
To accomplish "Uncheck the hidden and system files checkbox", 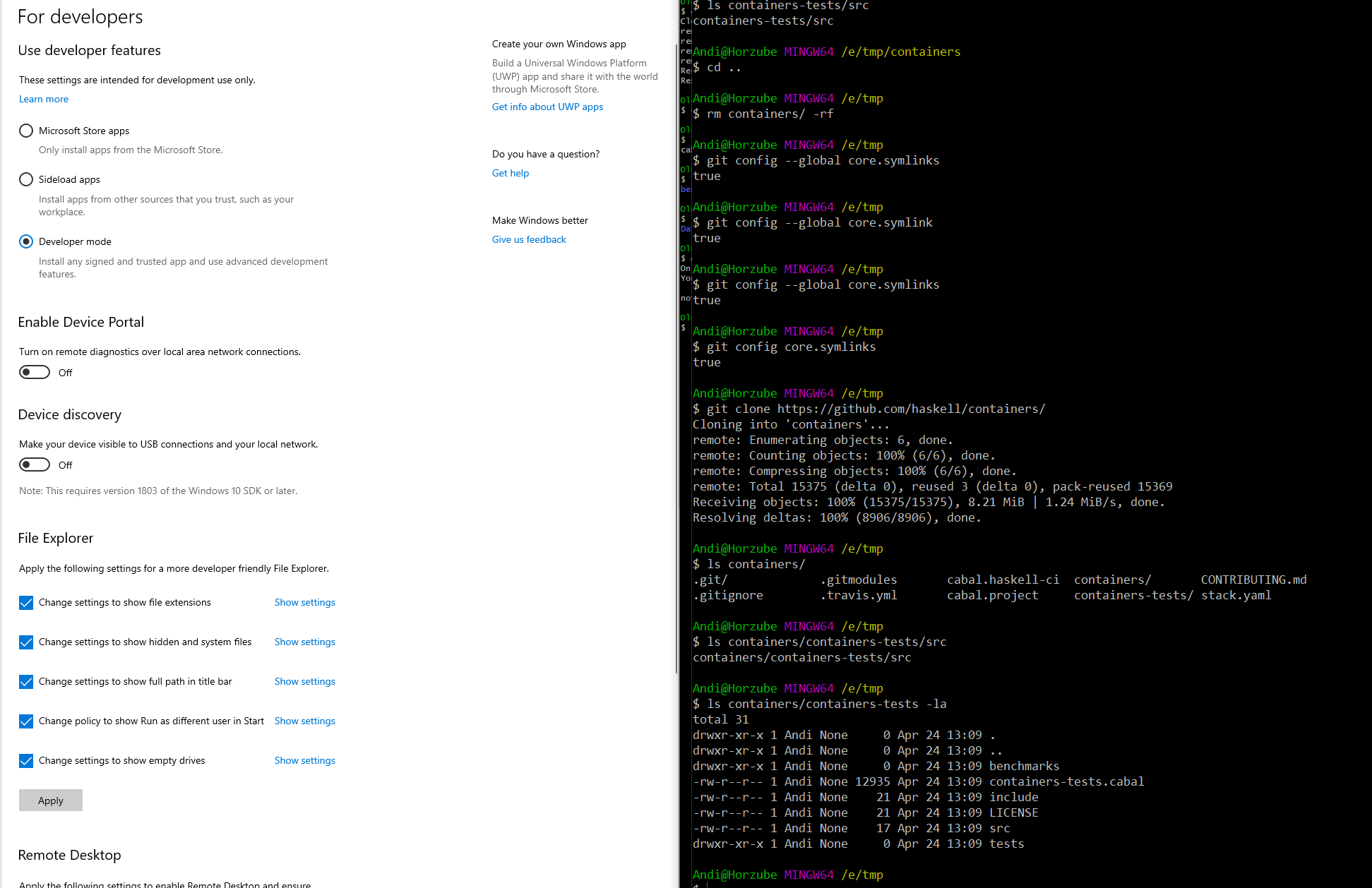I will (x=26, y=642).
